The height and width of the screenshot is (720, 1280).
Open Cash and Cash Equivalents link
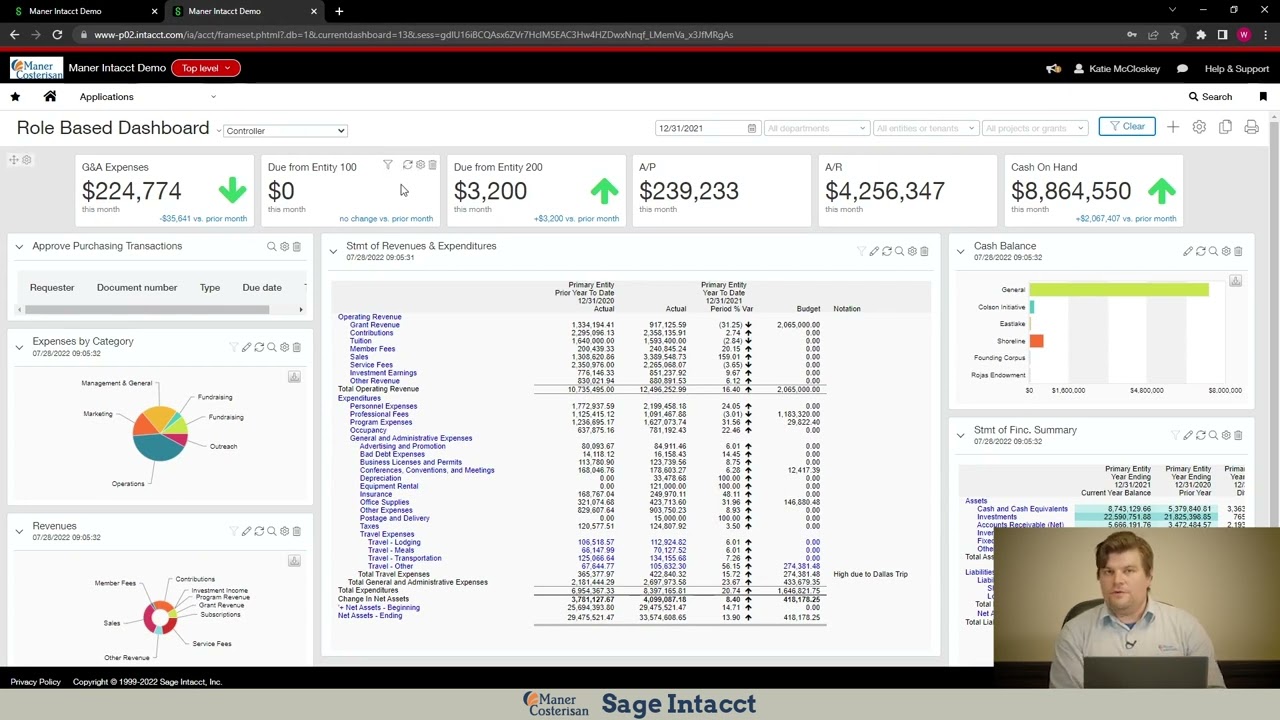(x=1022, y=509)
